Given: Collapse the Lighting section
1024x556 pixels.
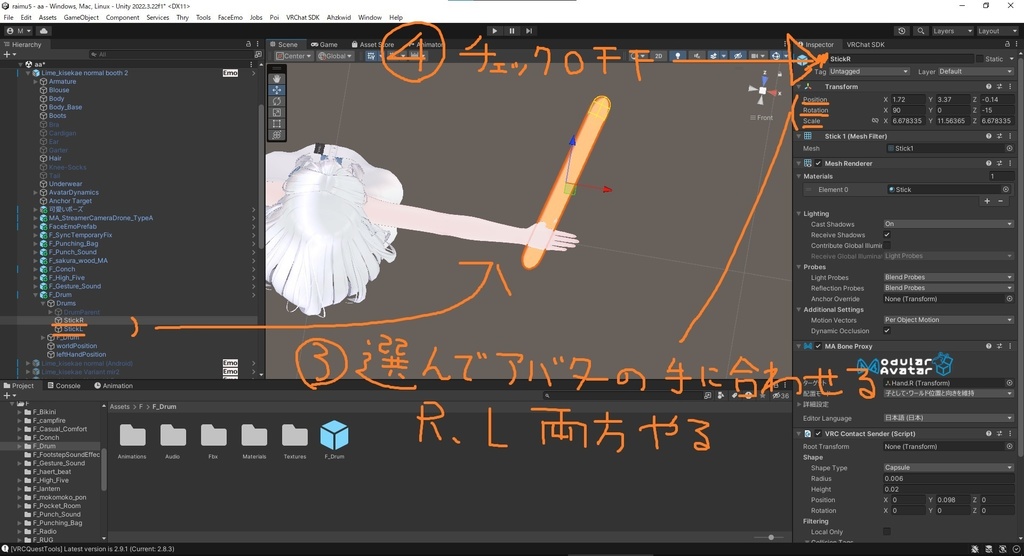Looking at the screenshot, I should pos(799,214).
